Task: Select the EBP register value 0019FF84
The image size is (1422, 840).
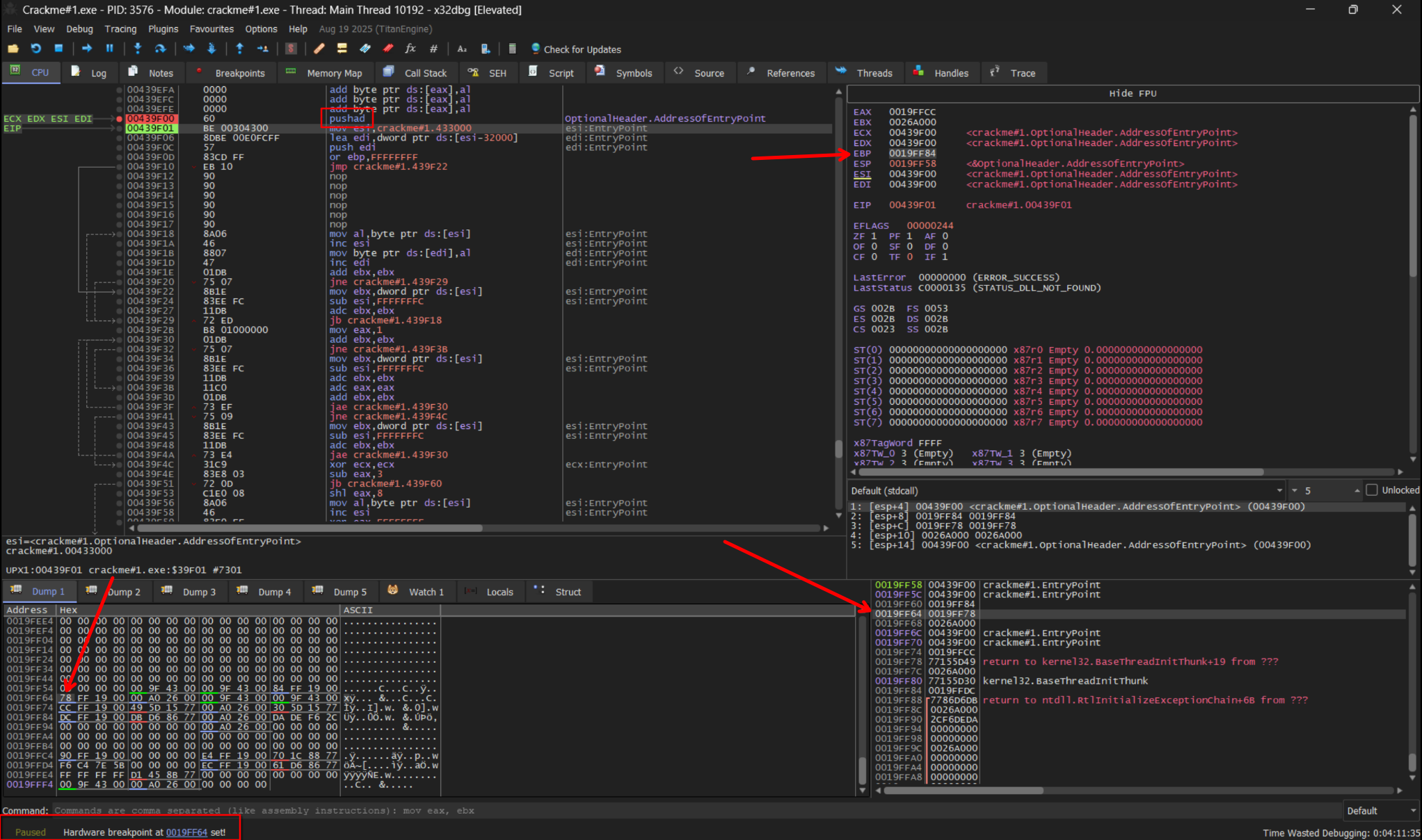Action: [912, 153]
